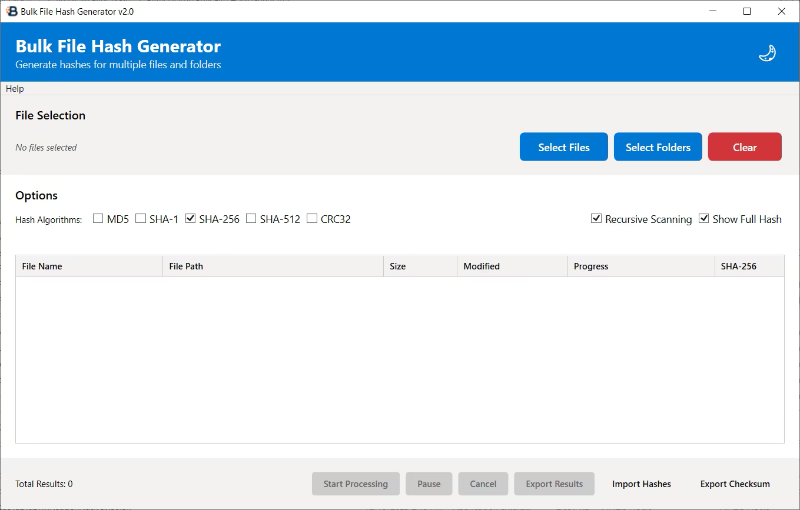Maximize the application window
Image resolution: width=800 pixels, height=510 pixels.
point(747,11)
